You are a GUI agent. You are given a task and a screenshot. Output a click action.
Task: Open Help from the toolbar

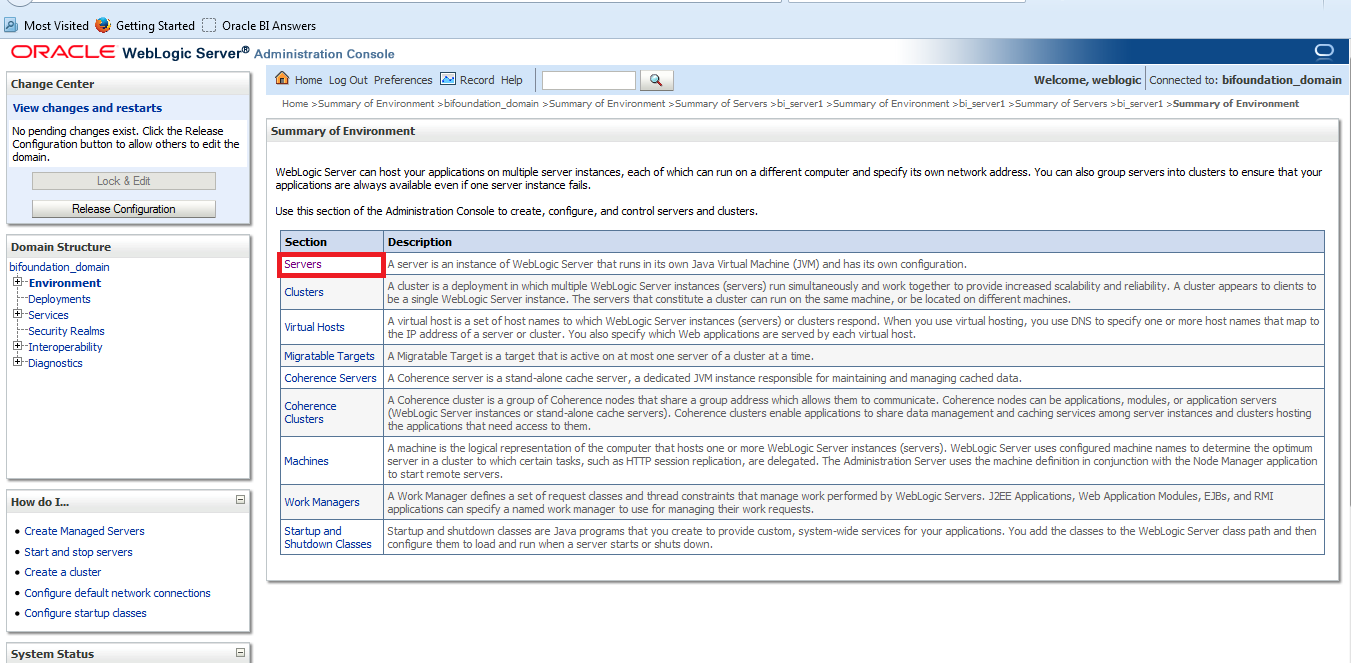pyautogui.click(x=512, y=80)
